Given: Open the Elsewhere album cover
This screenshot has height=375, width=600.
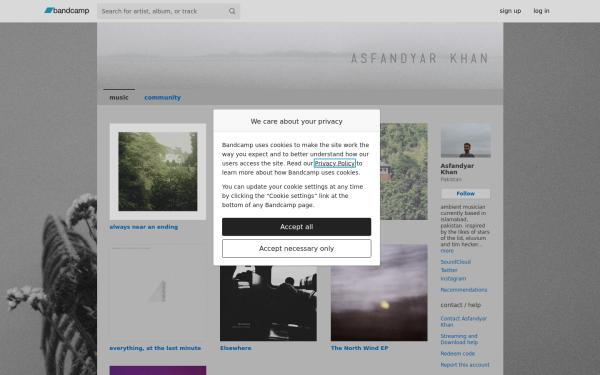Looking at the screenshot, I should [268, 303].
